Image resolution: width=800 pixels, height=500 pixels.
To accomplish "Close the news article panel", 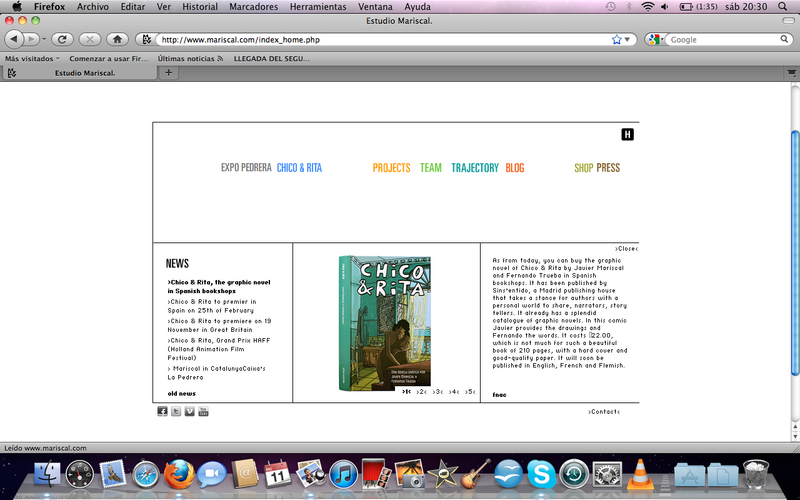I will tap(626, 248).
